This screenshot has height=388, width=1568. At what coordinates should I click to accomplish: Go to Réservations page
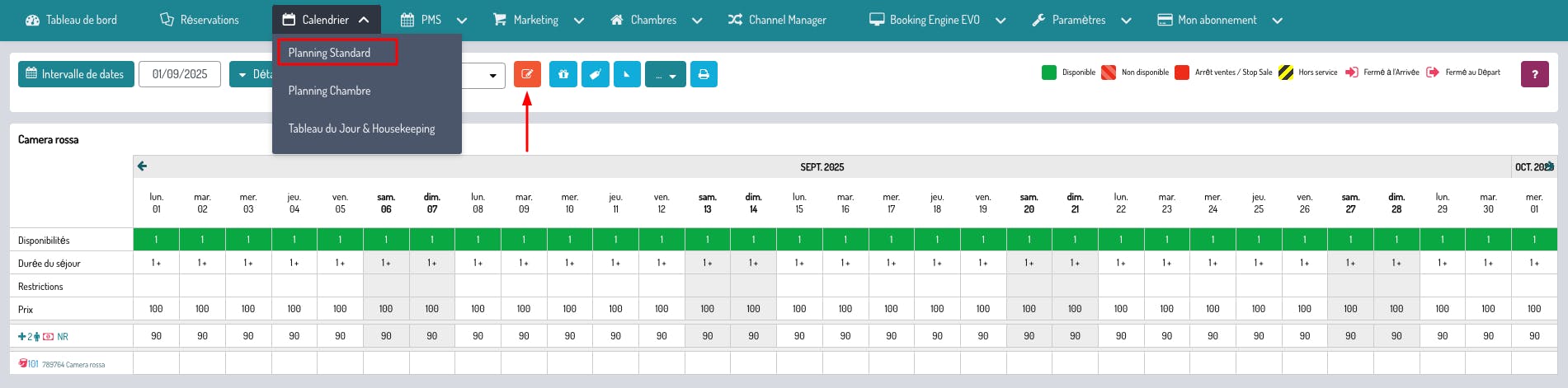[x=200, y=20]
